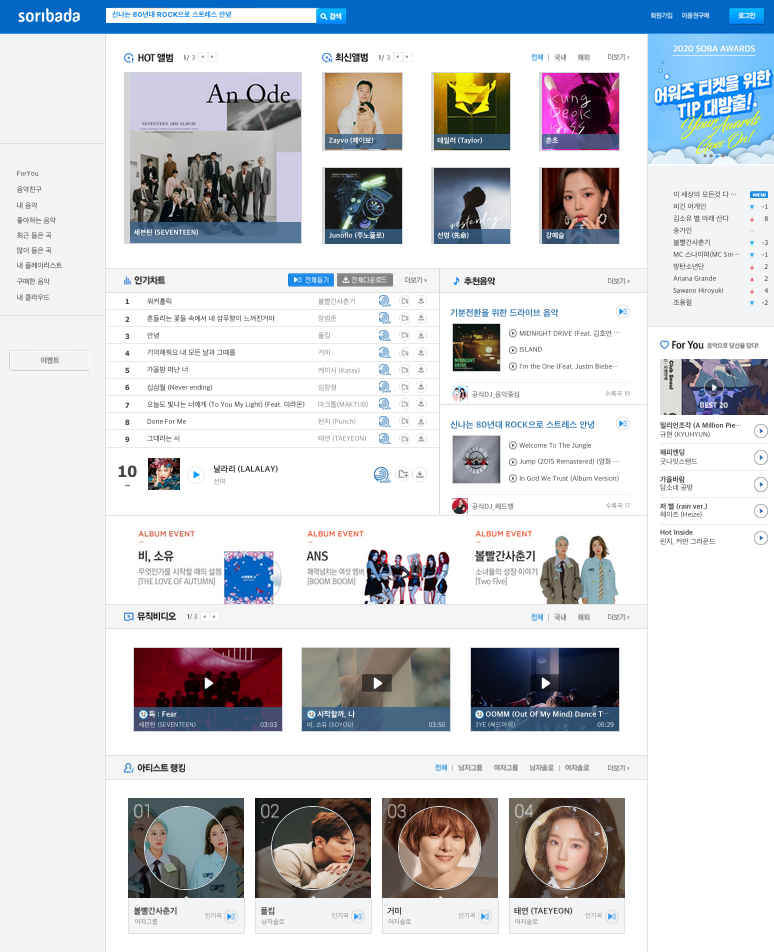Open 내 클라우드 in left sidebar

click(33, 298)
